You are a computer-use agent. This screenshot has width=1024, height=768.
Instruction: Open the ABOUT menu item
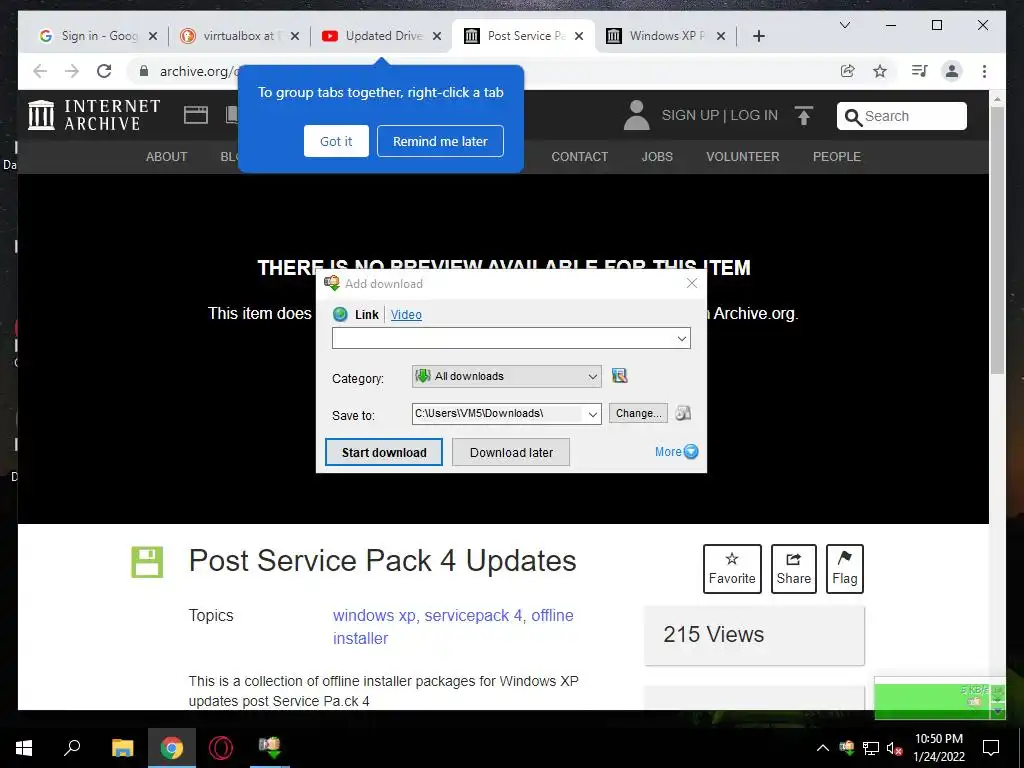coord(167,157)
